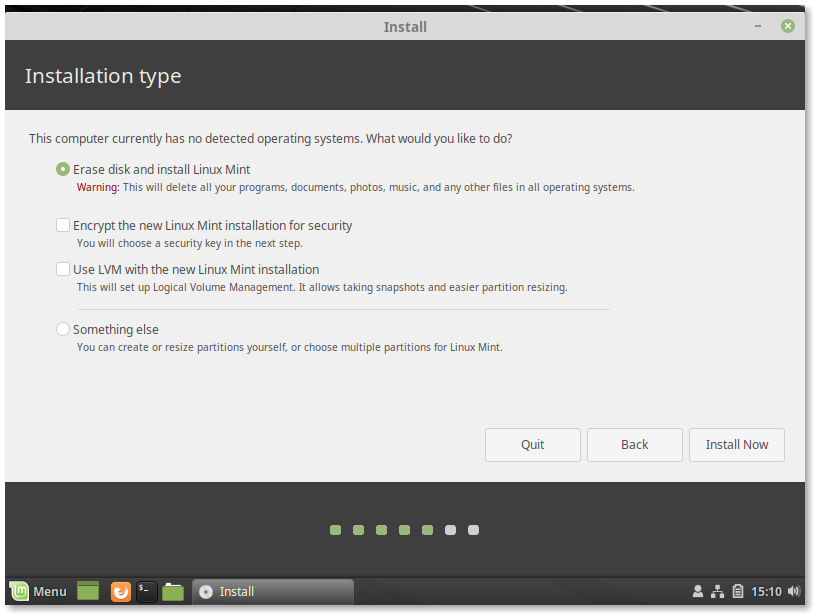Open the clock showing 15:10
Image resolution: width=814 pixels, height=614 pixels.
[766, 592]
